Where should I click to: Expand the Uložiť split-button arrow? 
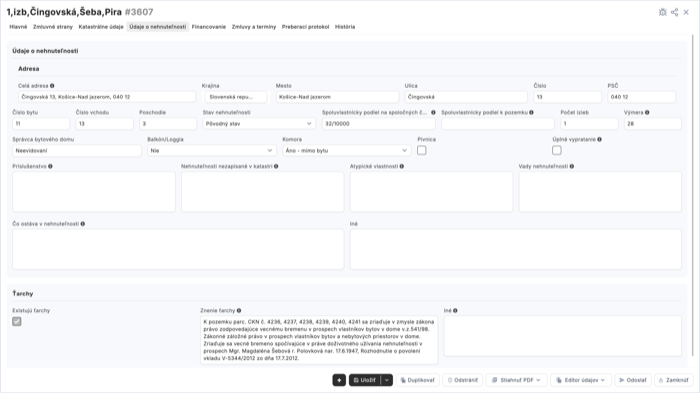point(387,380)
